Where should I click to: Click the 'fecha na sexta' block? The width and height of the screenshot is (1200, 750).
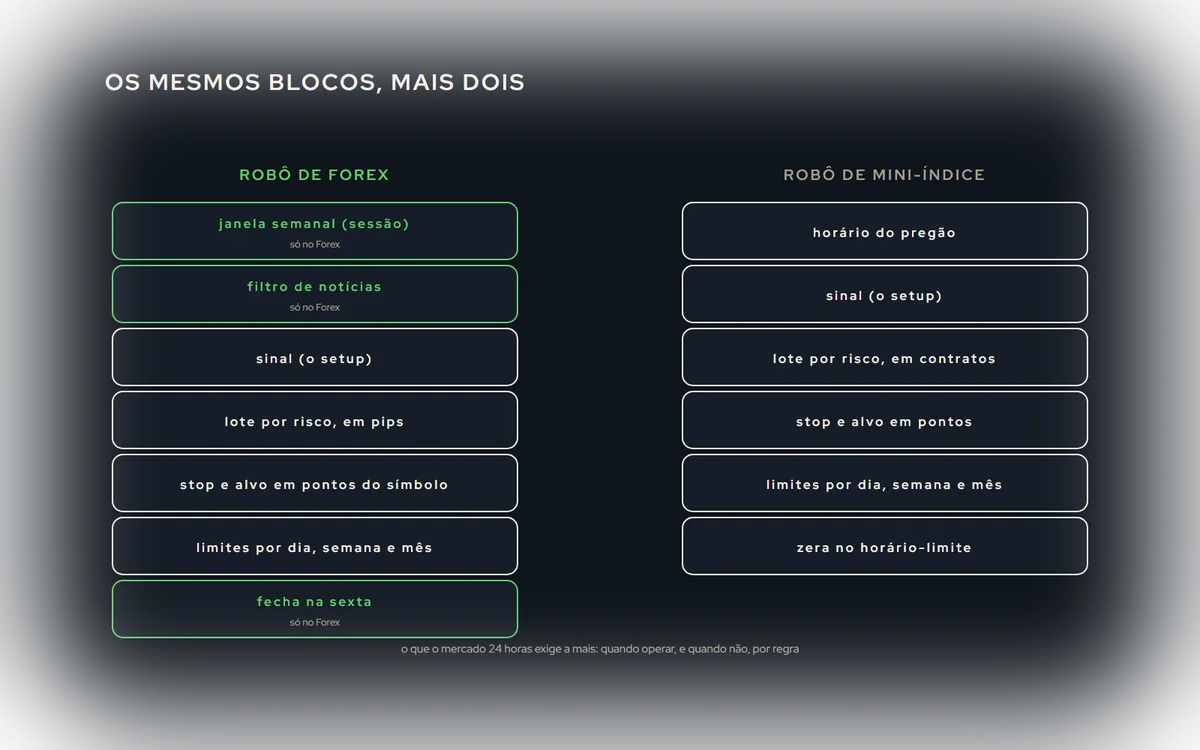pyautogui.click(x=315, y=609)
